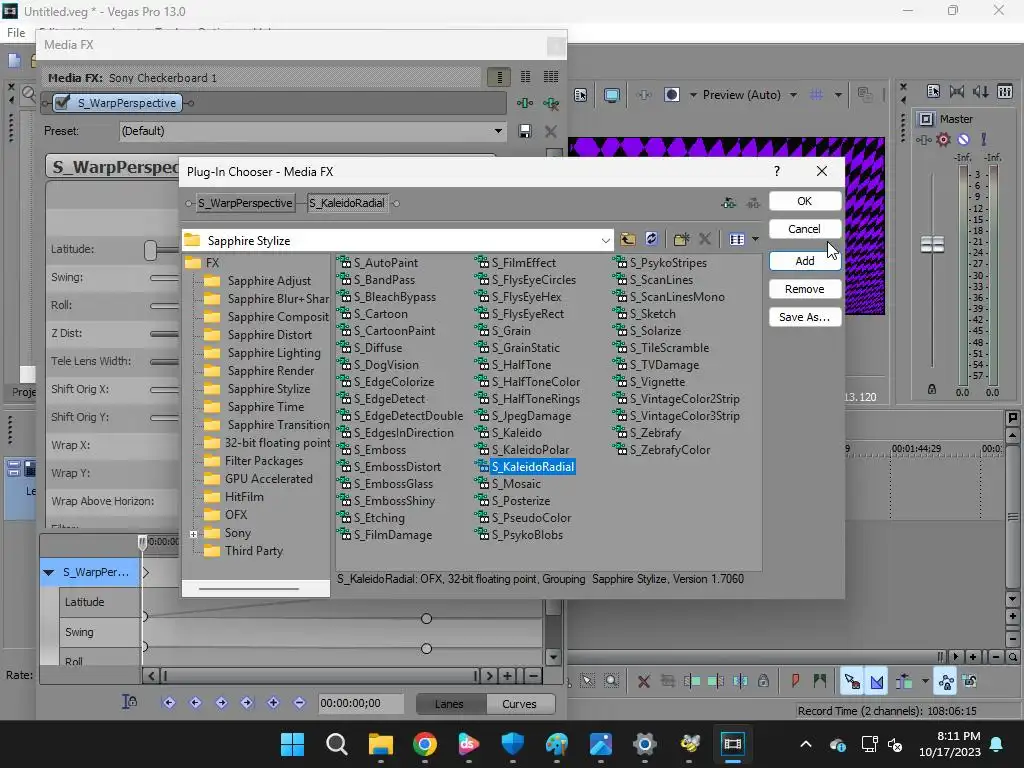Go up one folder level in Plug-In Chooser
The image size is (1024, 768).
tap(628, 239)
